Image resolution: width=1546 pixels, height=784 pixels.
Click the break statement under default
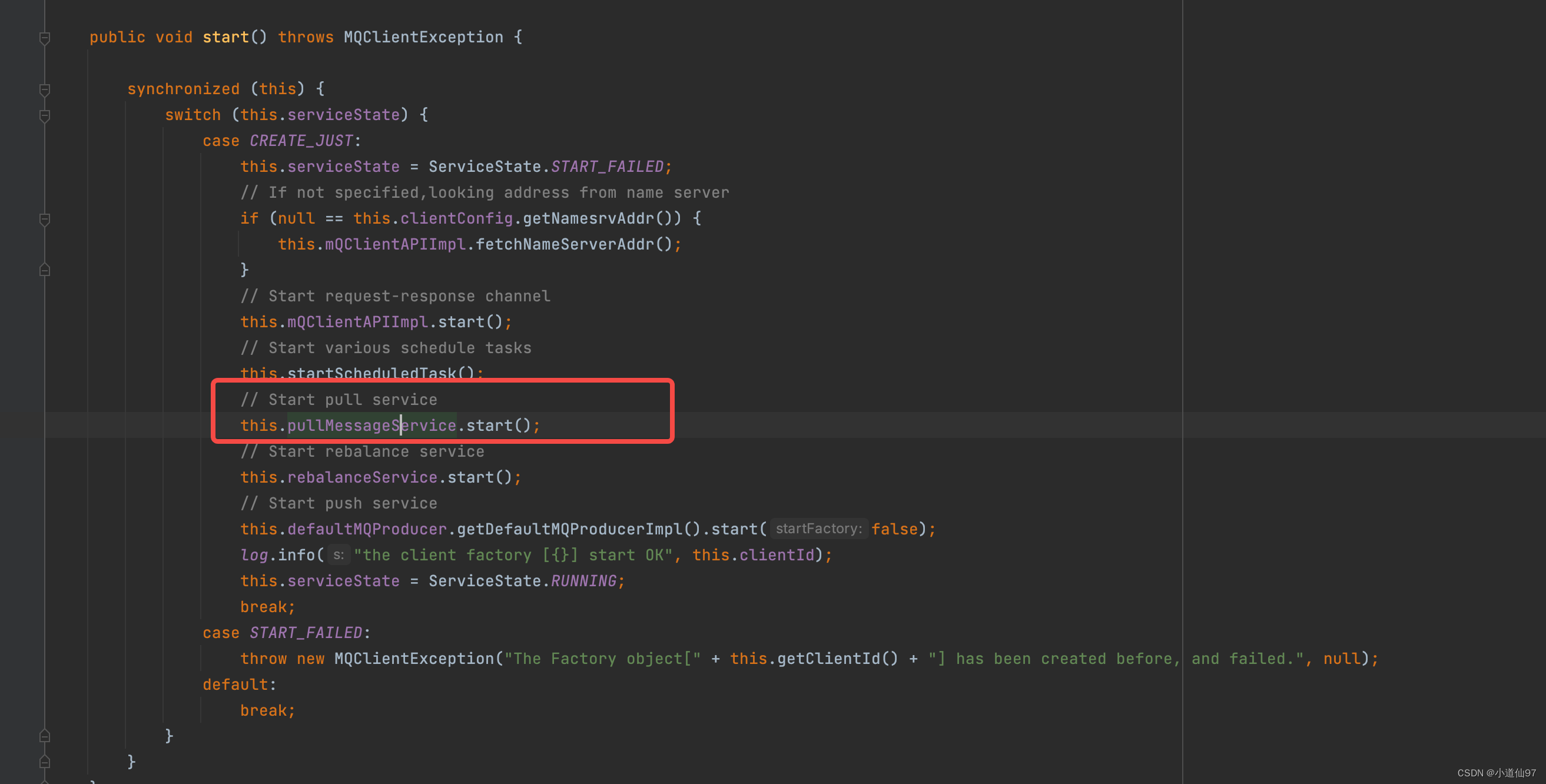tap(268, 710)
